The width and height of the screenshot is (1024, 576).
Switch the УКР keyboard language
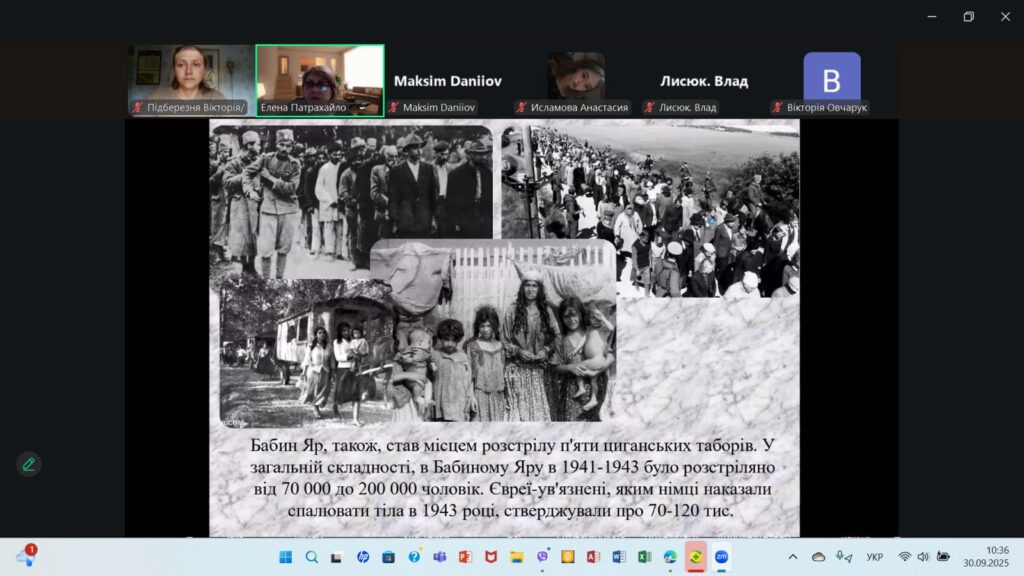[x=874, y=557]
